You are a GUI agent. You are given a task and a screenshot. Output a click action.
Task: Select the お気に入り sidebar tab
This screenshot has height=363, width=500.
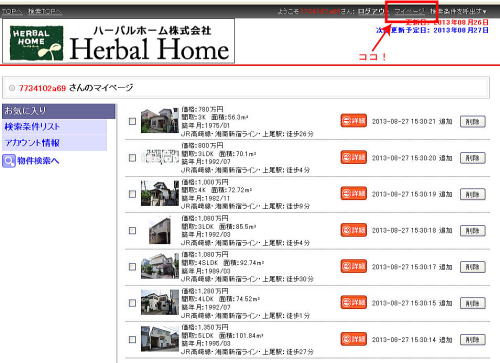click(59, 111)
